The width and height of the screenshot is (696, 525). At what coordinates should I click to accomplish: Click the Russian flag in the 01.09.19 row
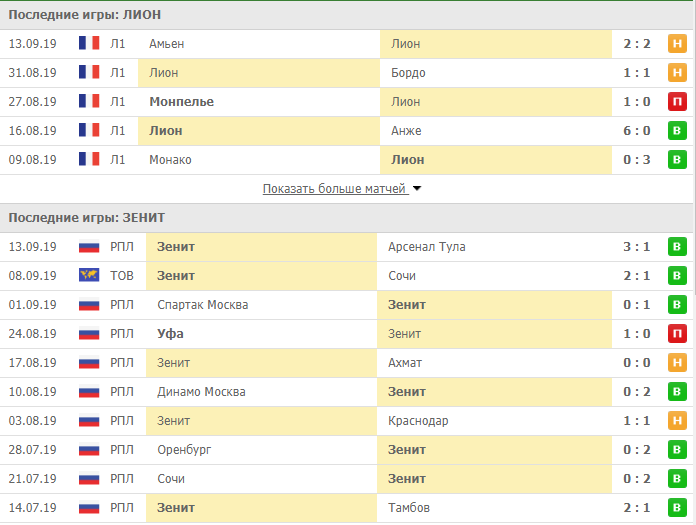(89, 304)
